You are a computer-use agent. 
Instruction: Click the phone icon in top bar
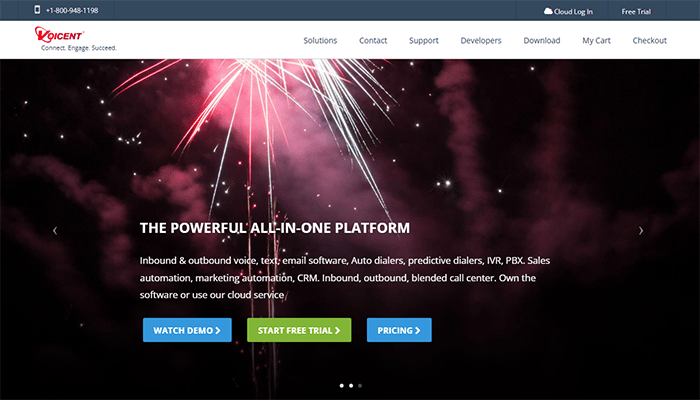click(x=38, y=10)
